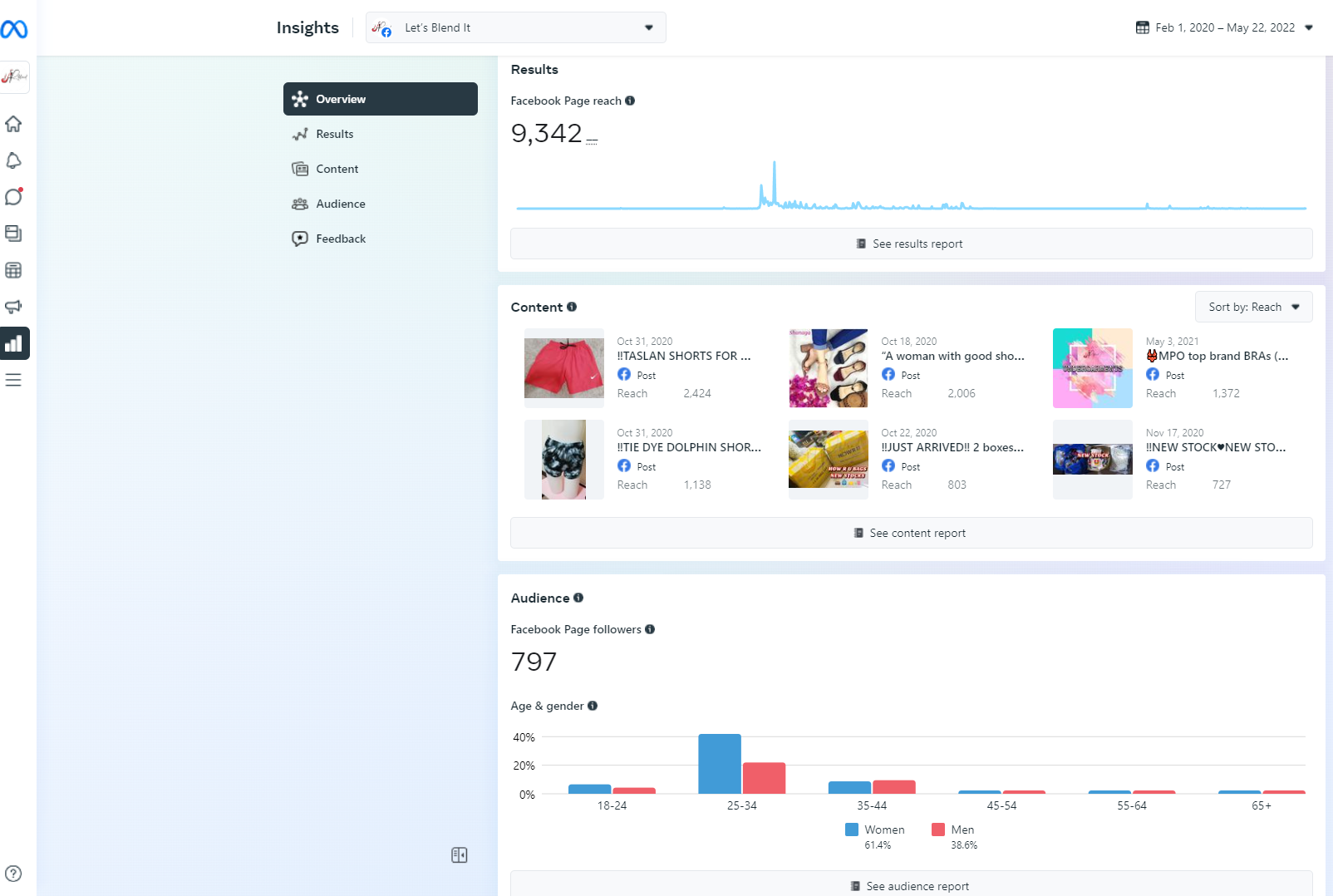The image size is (1333, 896).
Task: Click the 797 followers count
Action: [534, 662]
